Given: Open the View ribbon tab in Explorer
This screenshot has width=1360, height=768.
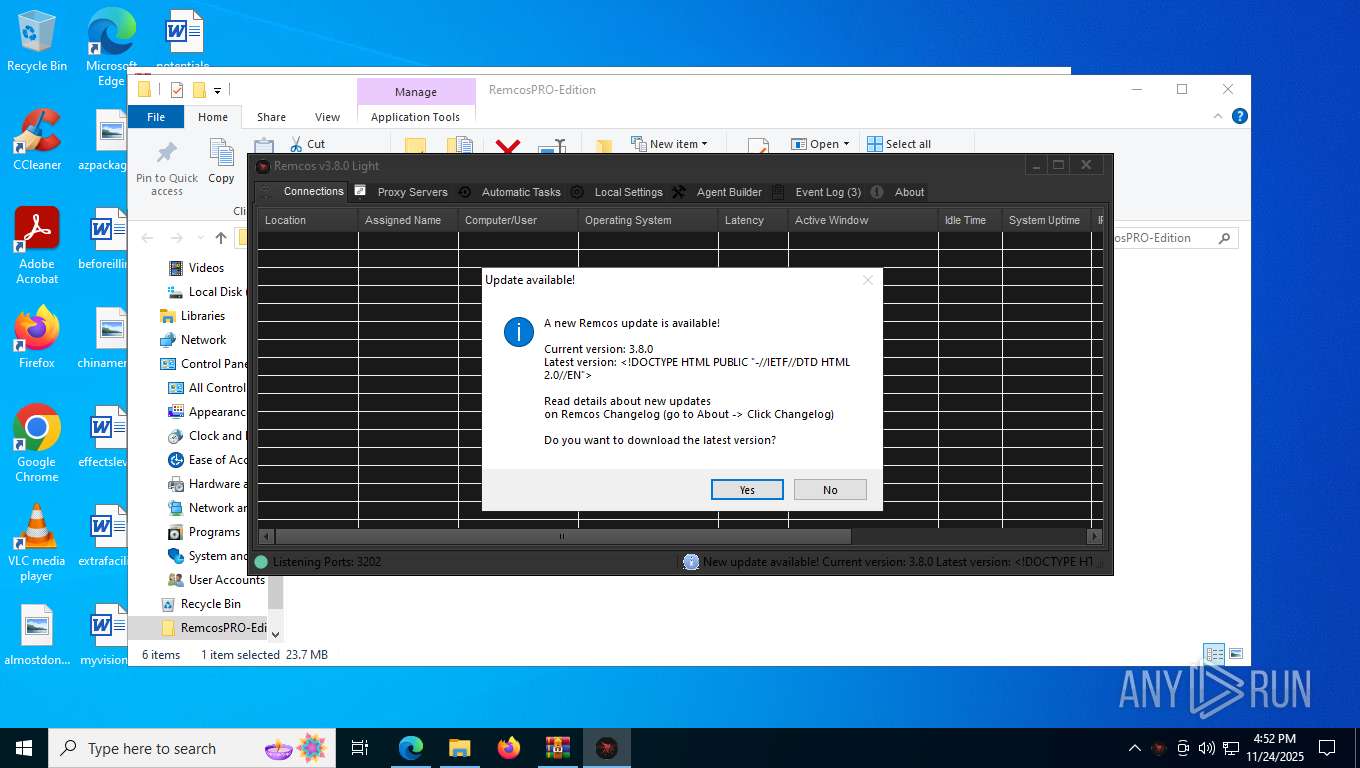Looking at the screenshot, I should point(328,117).
